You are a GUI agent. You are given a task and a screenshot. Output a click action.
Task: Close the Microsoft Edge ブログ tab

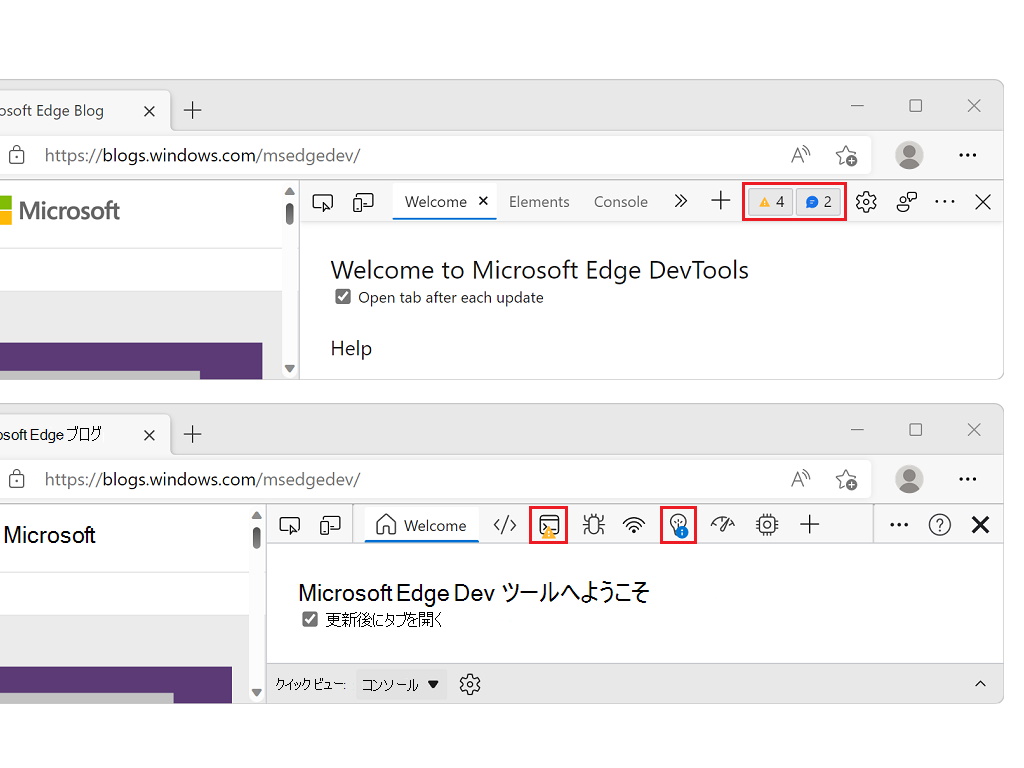(149, 436)
